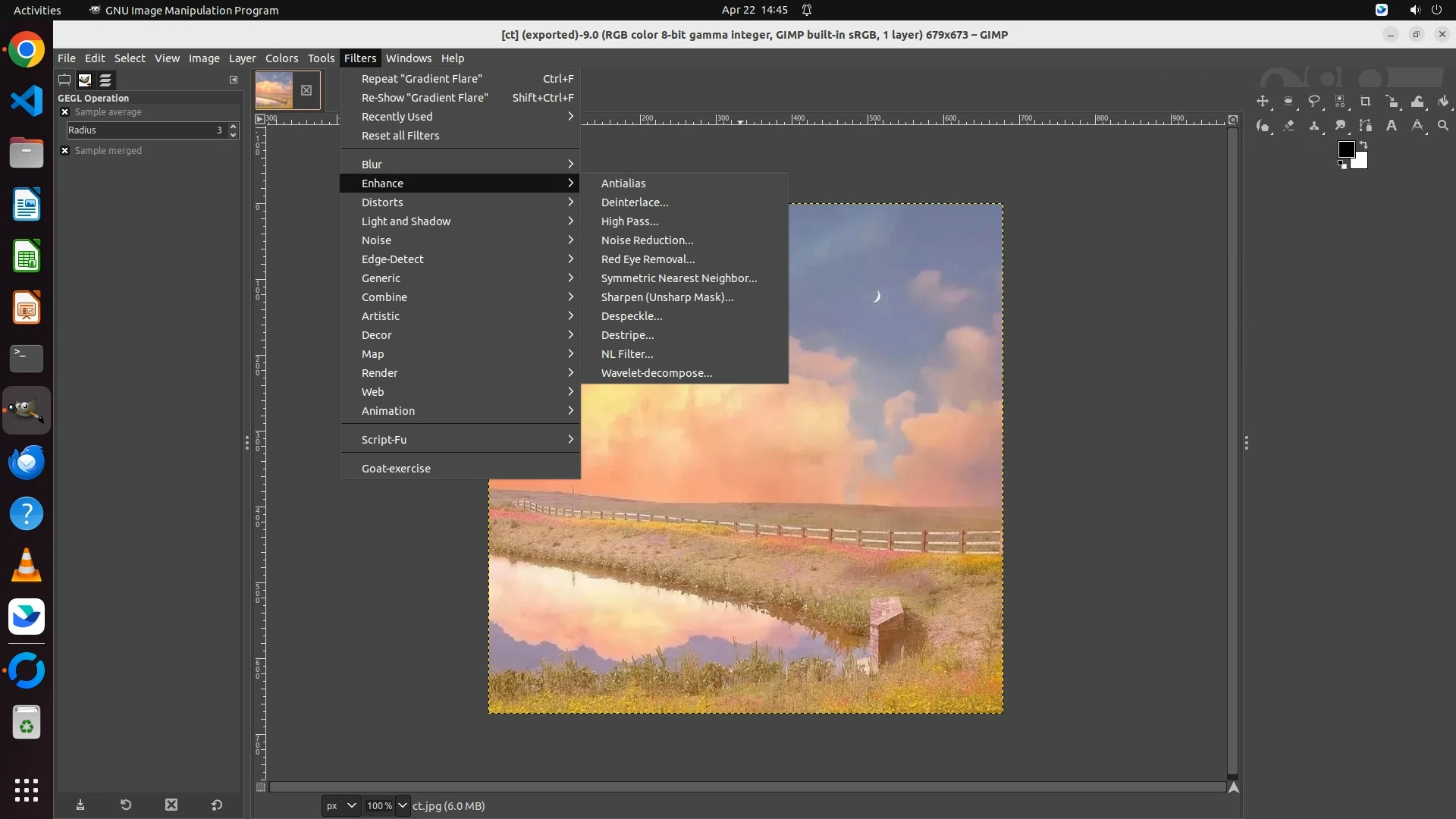Viewport: 1456px width, 819px height.
Task: Open the 100% zoom level dropdown
Action: point(403,806)
